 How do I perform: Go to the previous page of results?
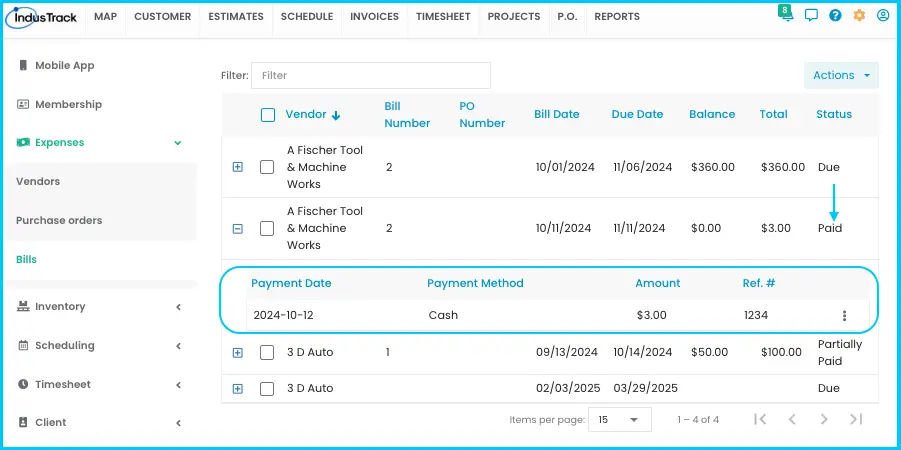(x=792, y=419)
